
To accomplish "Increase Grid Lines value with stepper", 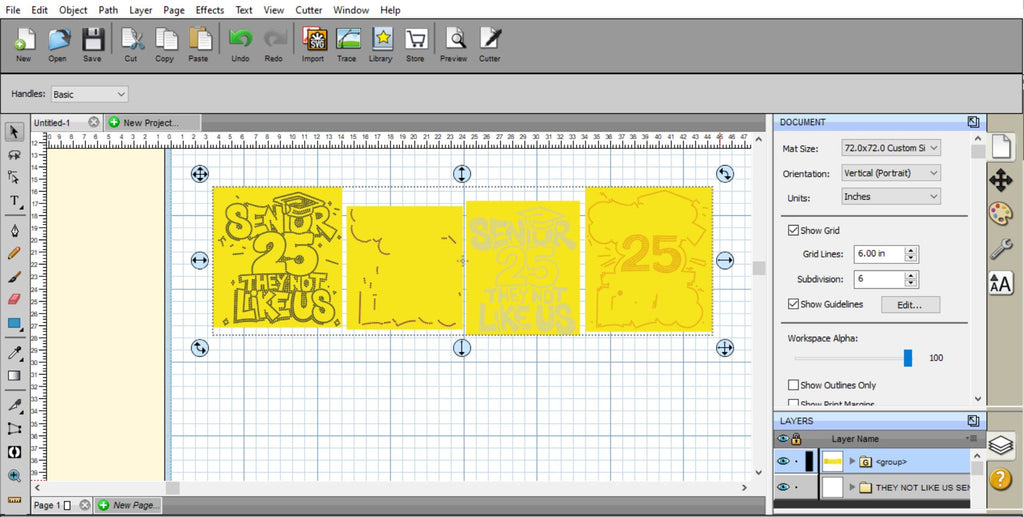I will 910,251.
